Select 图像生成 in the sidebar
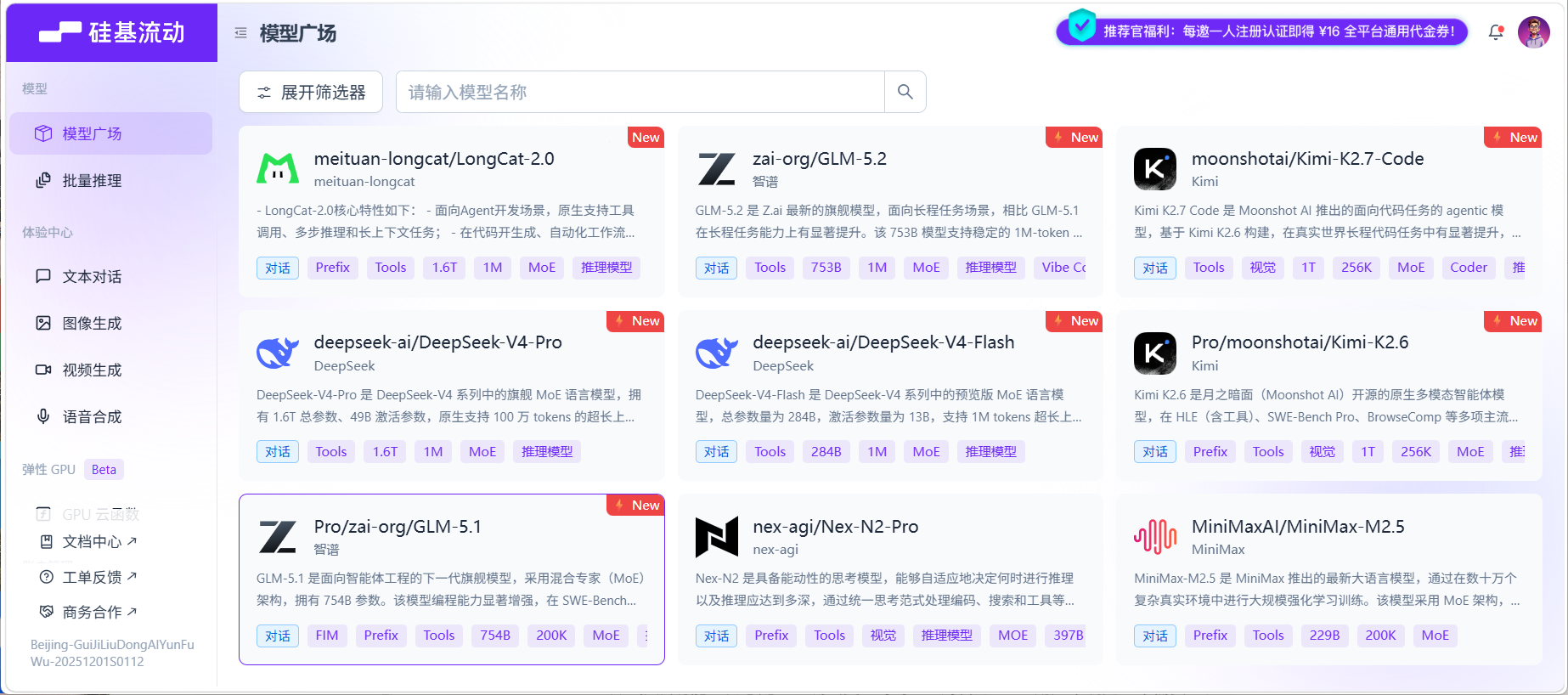 click(111, 323)
